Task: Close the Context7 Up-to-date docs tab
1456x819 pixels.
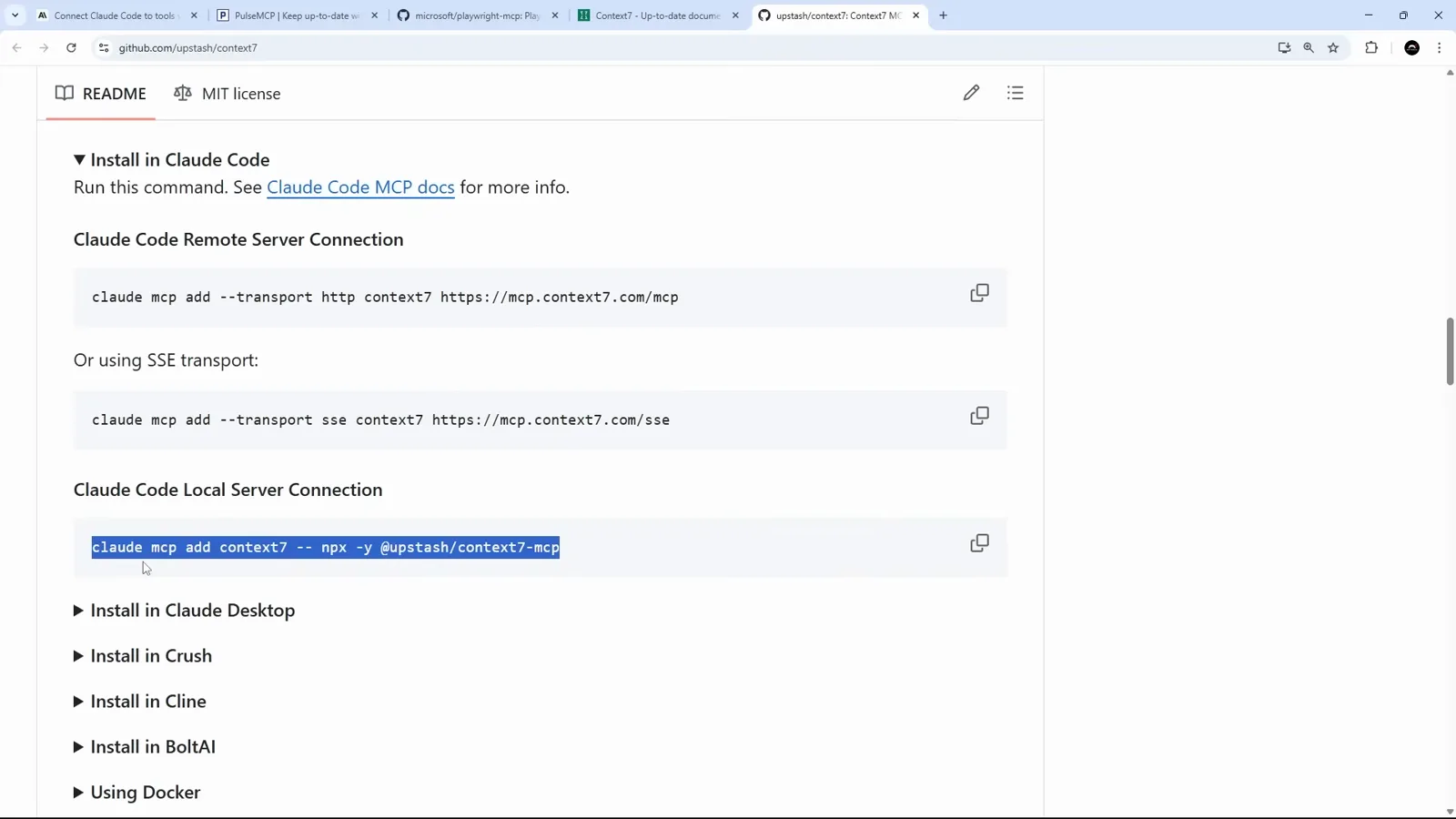Action: tap(735, 15)
